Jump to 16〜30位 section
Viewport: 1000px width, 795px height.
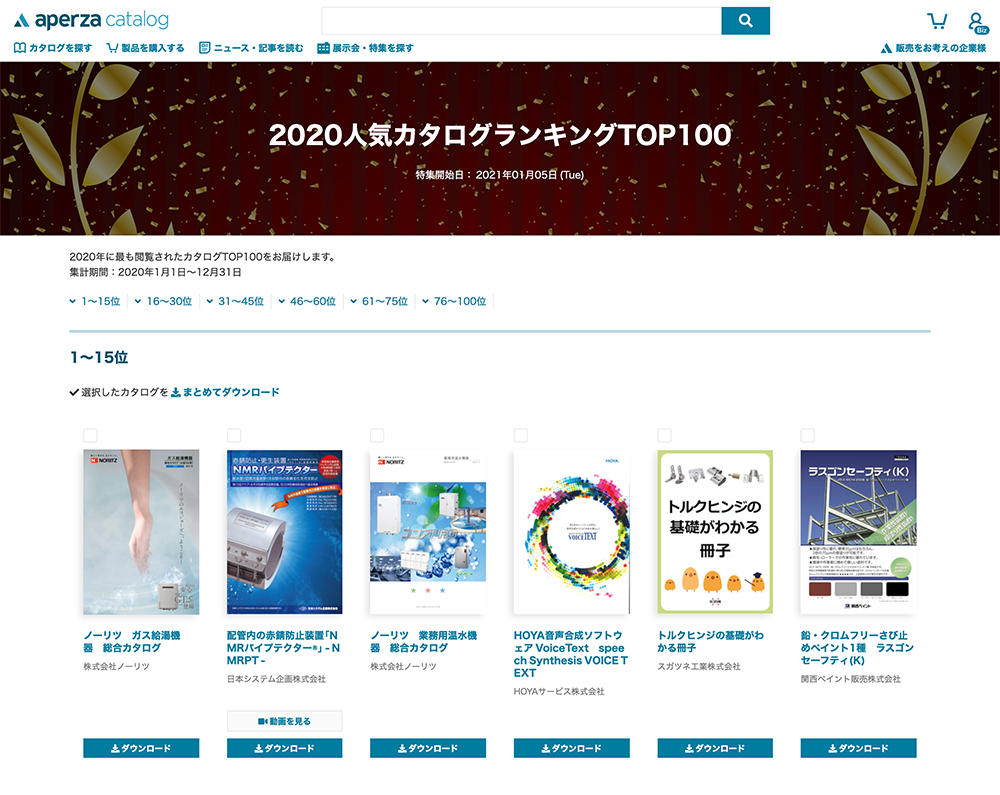click(163, 301)
